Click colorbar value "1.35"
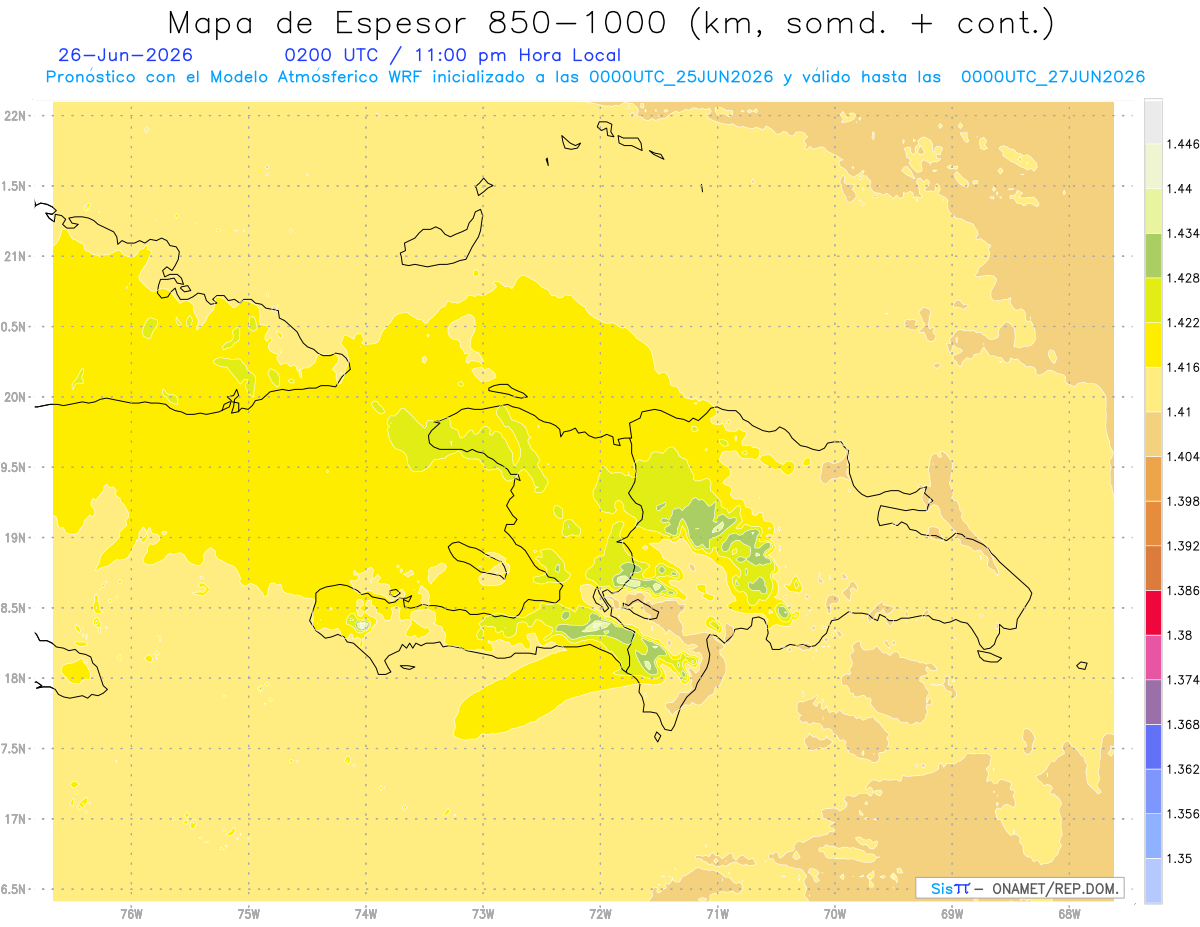Screen dimensions: 1200x927 coord(1180,859)
